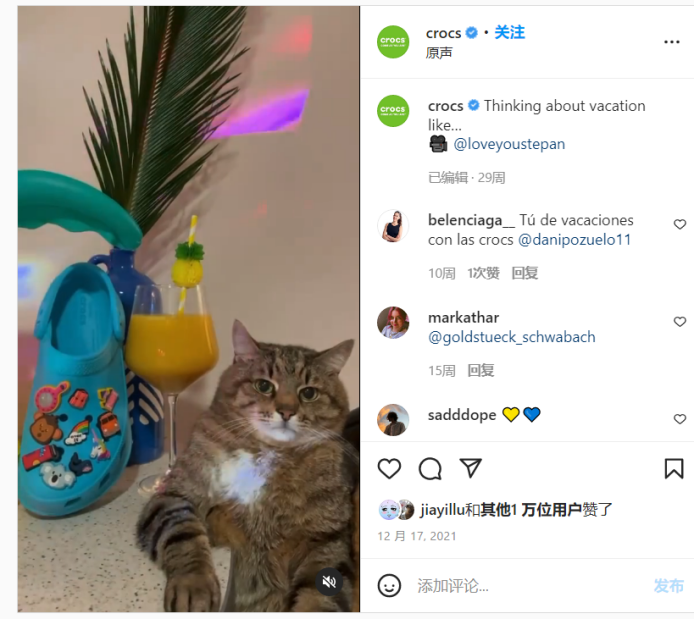Reply to markathar's comment via 回复
Image resolution: width=694 pixels, height=619 pixels.
(x=481, y=370)
